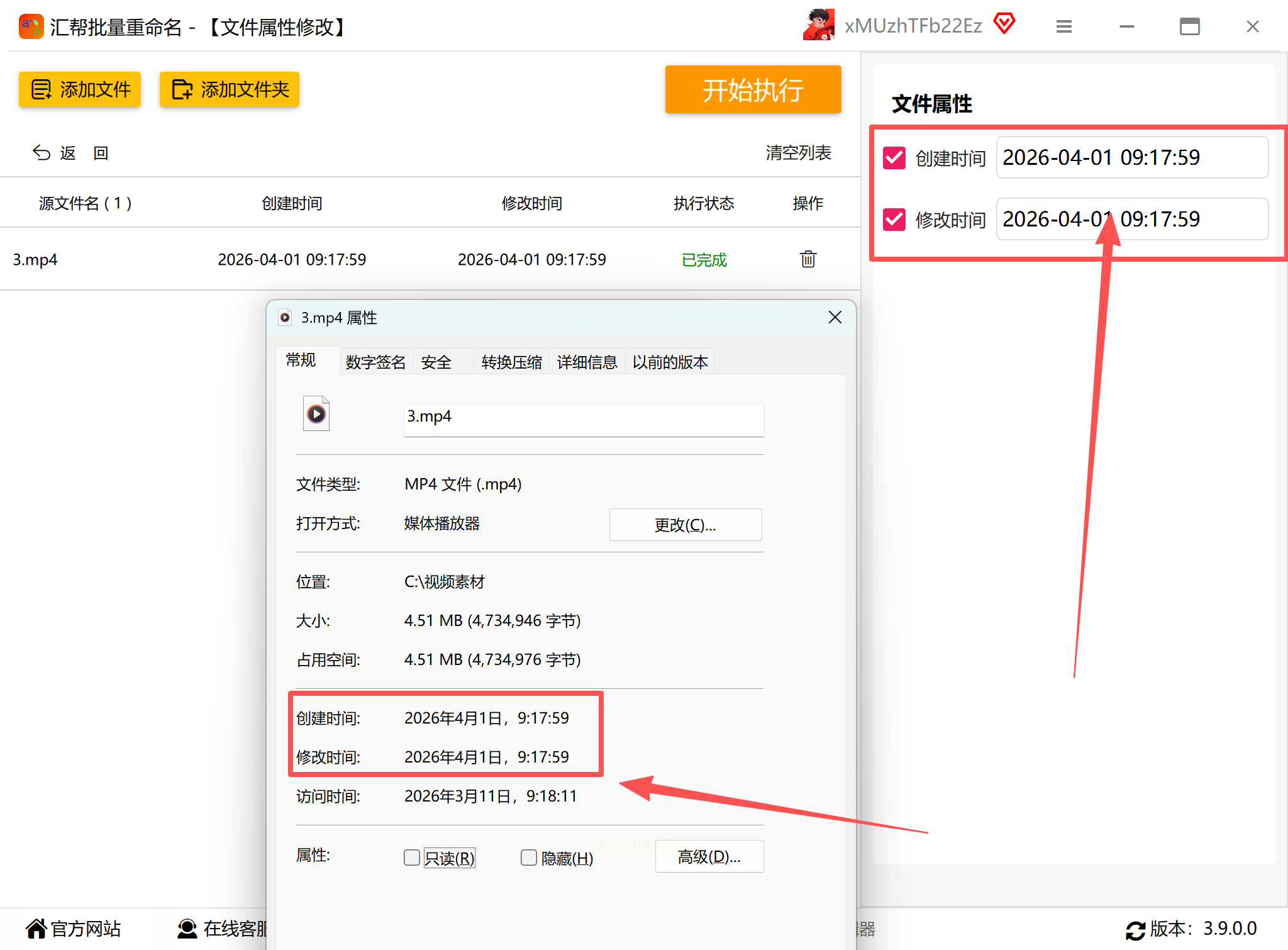
Task: Open 在线客服 support icon
Action: click(x=187, y=929)
